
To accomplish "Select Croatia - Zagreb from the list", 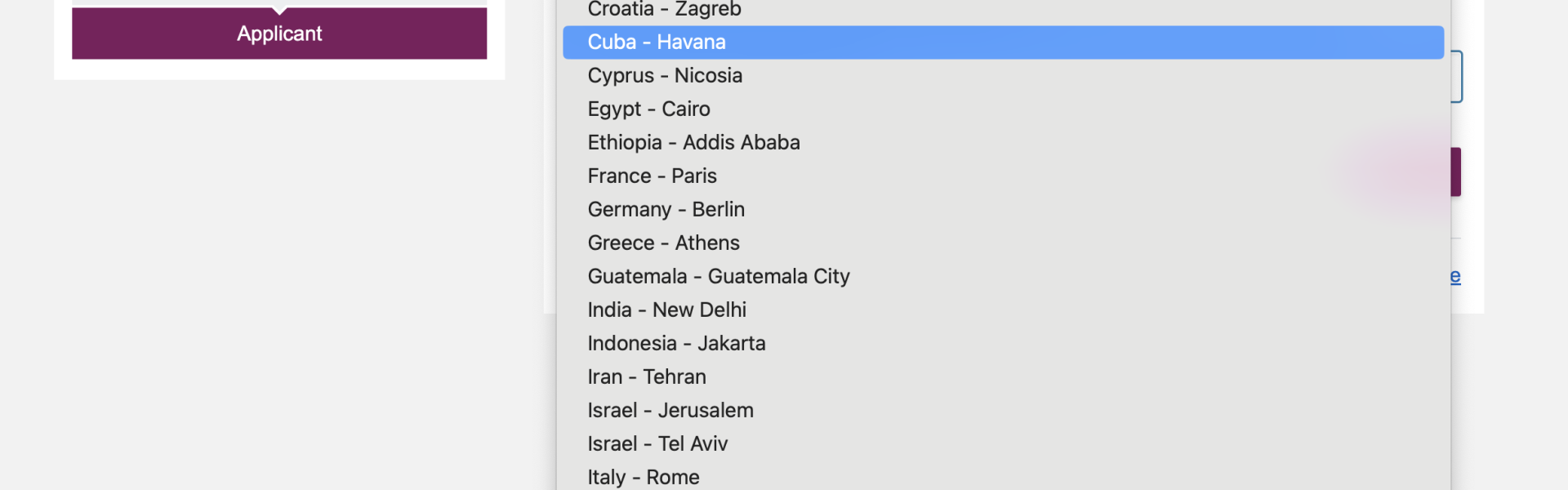I will (1003, 9).
